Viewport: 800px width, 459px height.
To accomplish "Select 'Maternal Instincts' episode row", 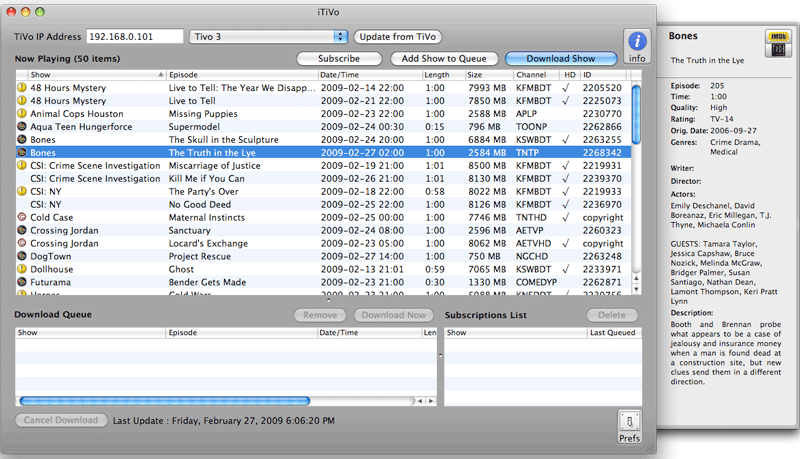I will pos(323,217).
